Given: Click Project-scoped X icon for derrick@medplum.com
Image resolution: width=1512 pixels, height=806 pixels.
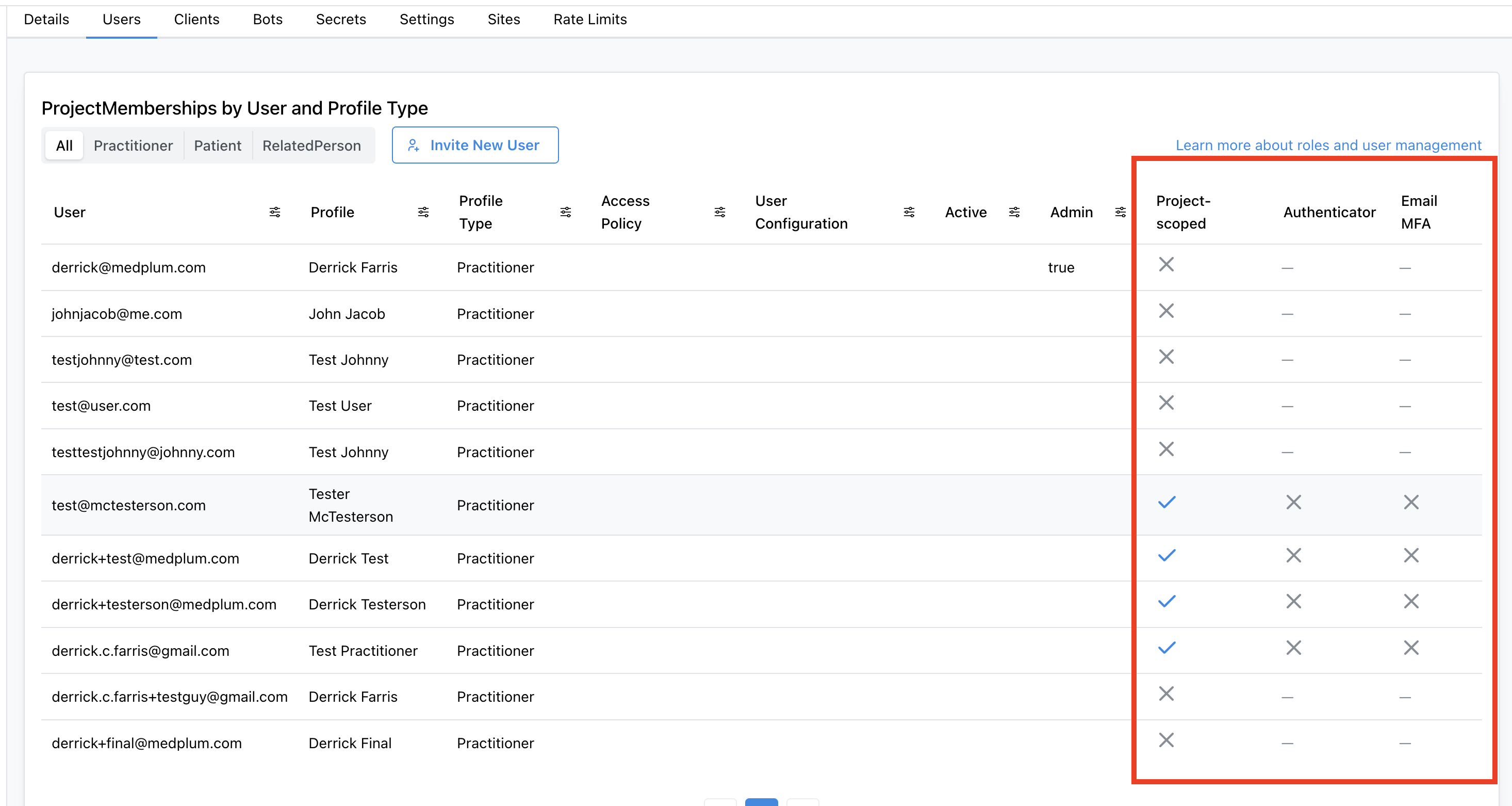Looking at the screenshot, I should coord(1166,264).
